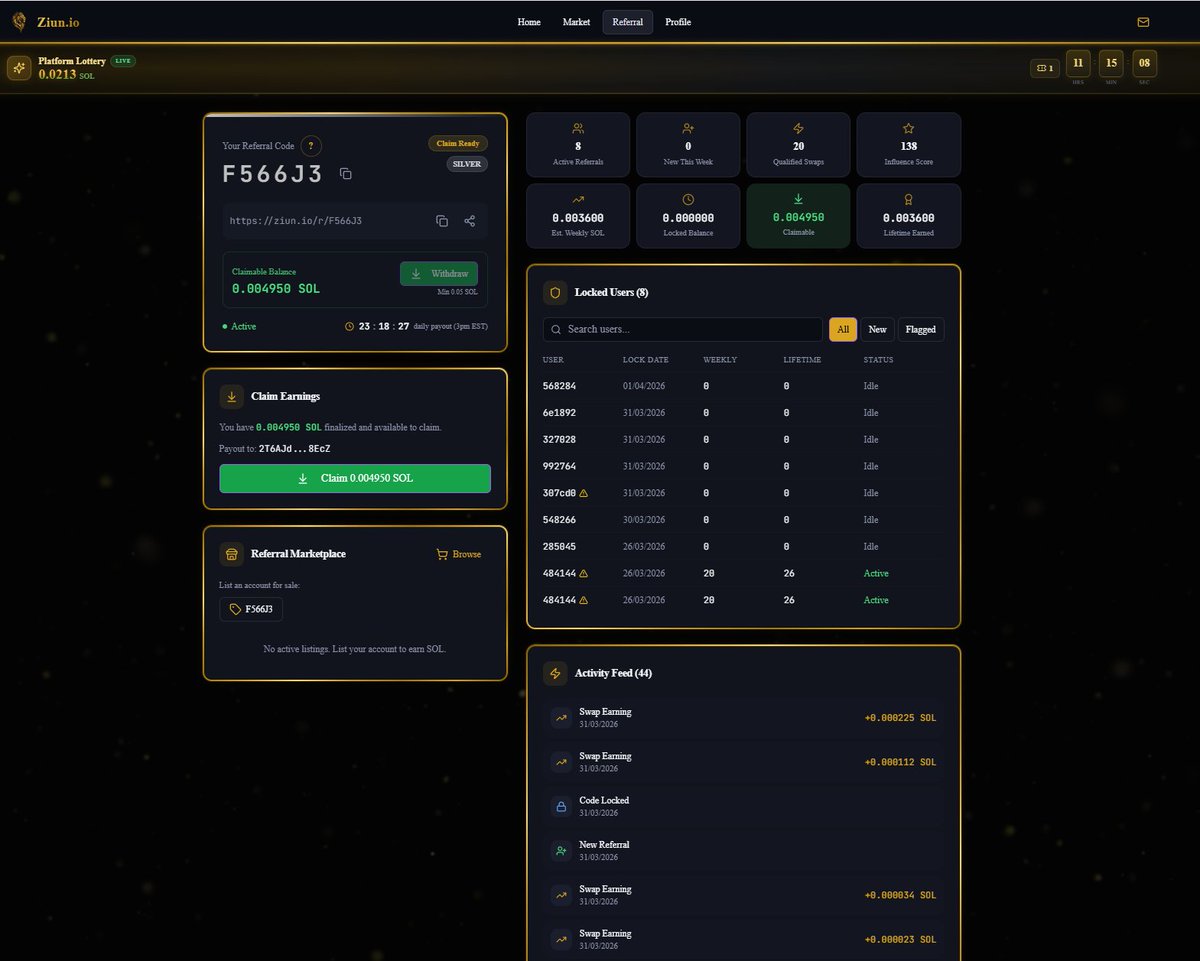The height and width of the screenshot is (961, 1200).
Task: Click the WEEKLY column header
Action: (x=720, y=360)
